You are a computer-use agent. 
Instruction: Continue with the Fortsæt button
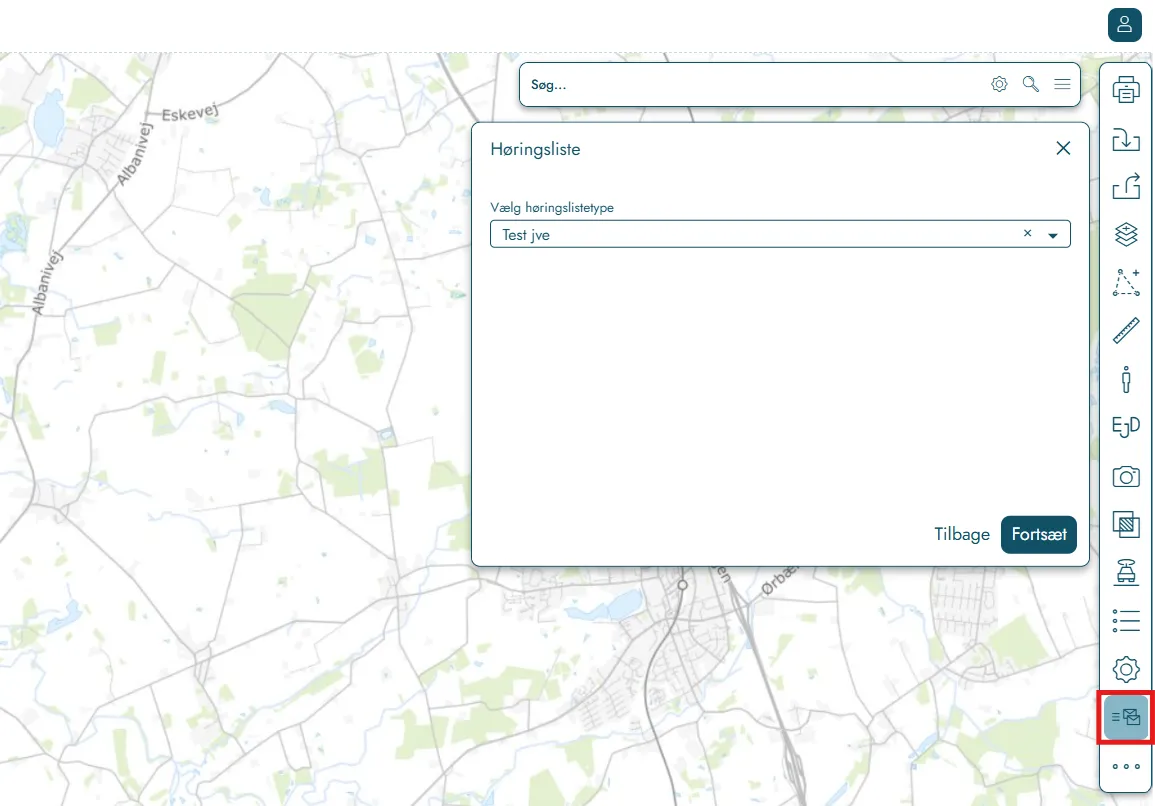pyautogui.click(x=1039, y=534)
